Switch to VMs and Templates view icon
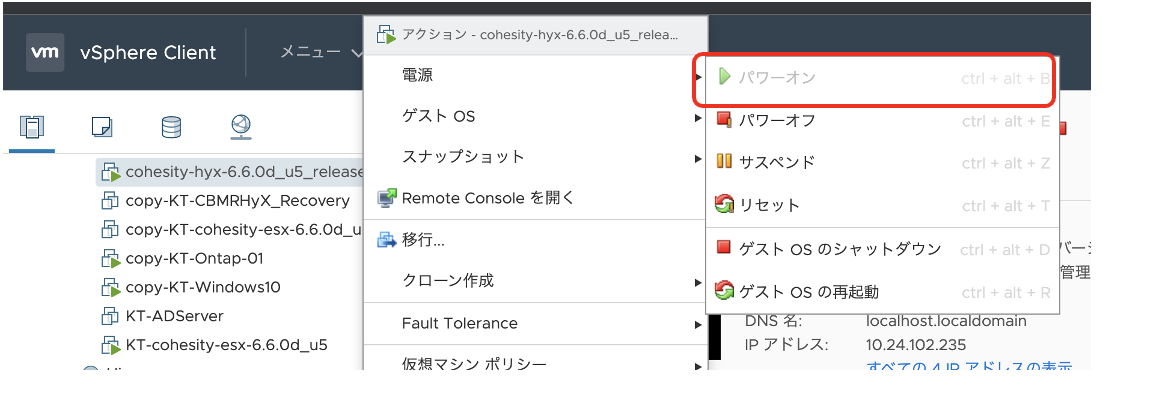Screen dimensions: 1170x398 101,127
